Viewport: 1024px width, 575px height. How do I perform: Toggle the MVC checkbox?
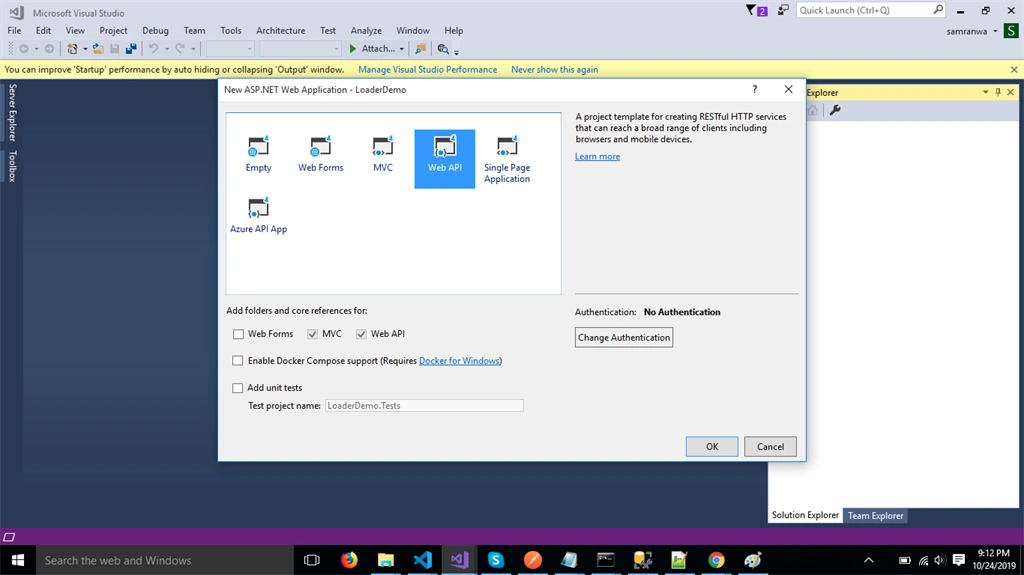coord(312,334)
